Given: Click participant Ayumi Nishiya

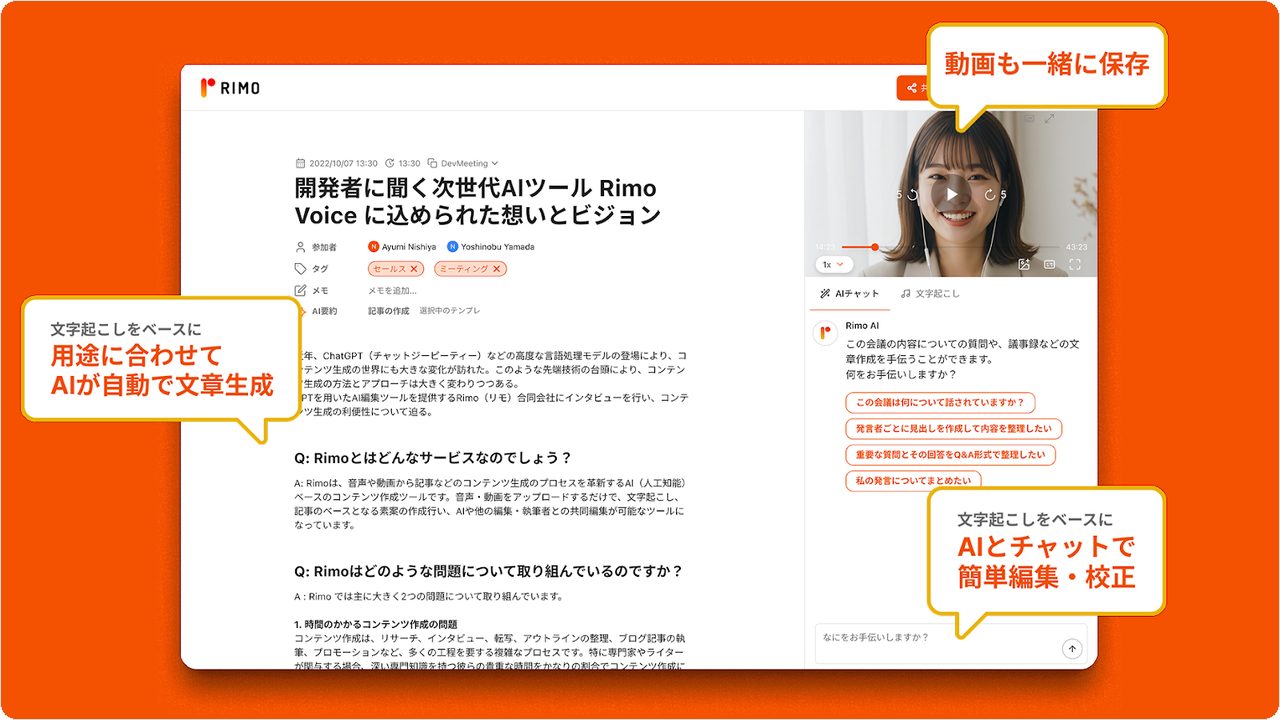Looking at the screenshot, I should (x=402, y=247).
